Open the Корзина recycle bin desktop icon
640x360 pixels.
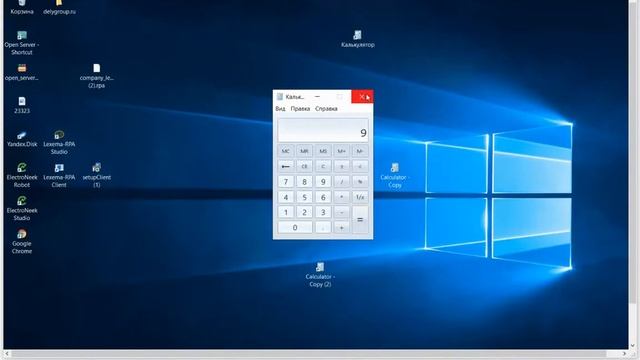click(22, 7)
